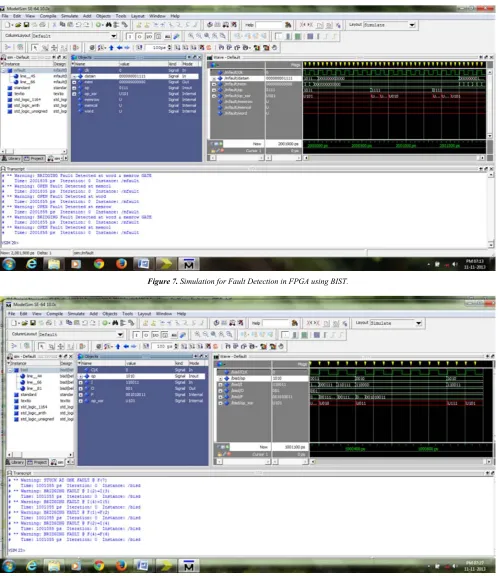
Task: Click Print icon in Figure 7 window
Action: point(43,25)
